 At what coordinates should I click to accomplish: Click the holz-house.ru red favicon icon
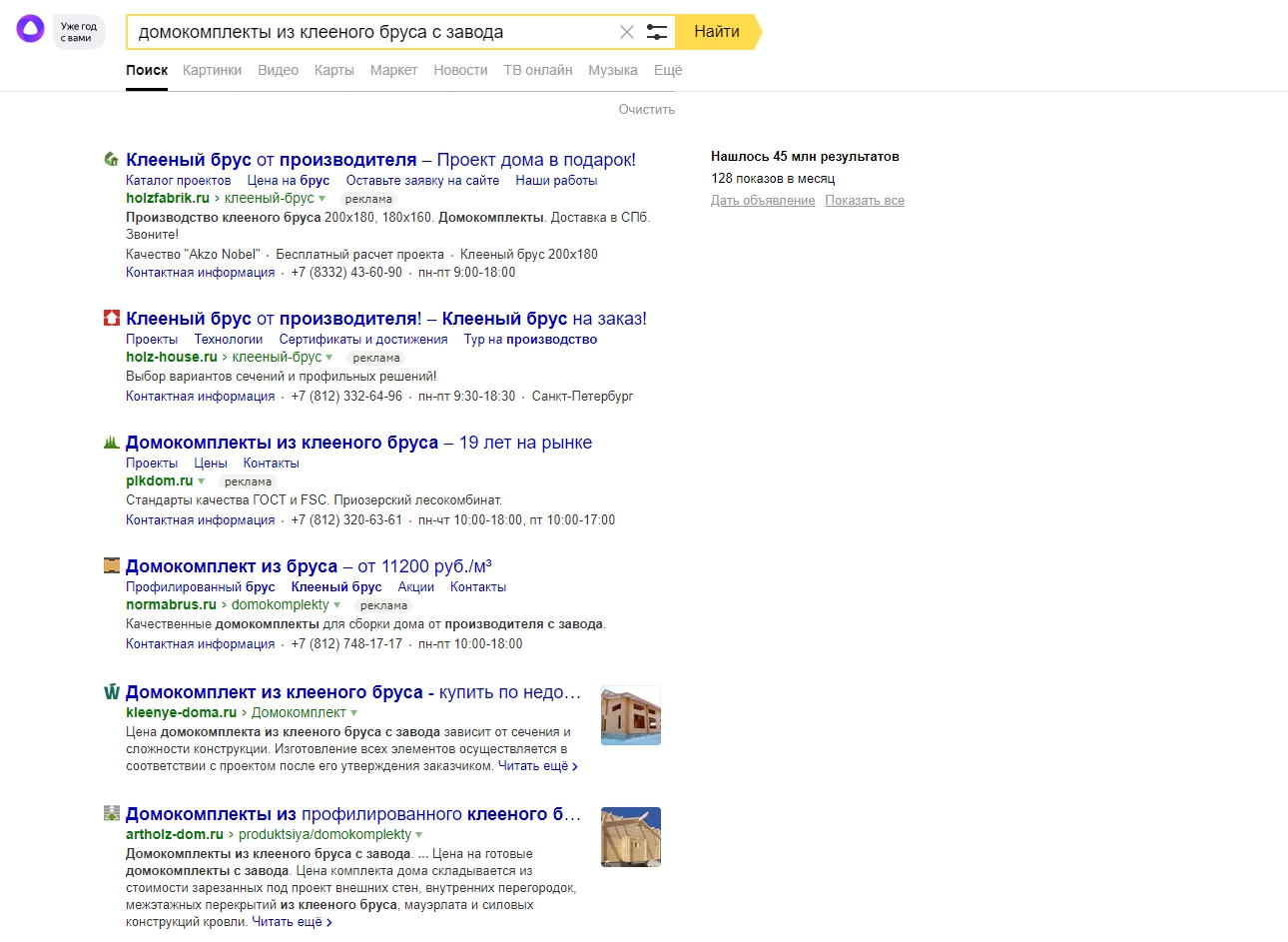pyautogui.click(x=112, y=318)
